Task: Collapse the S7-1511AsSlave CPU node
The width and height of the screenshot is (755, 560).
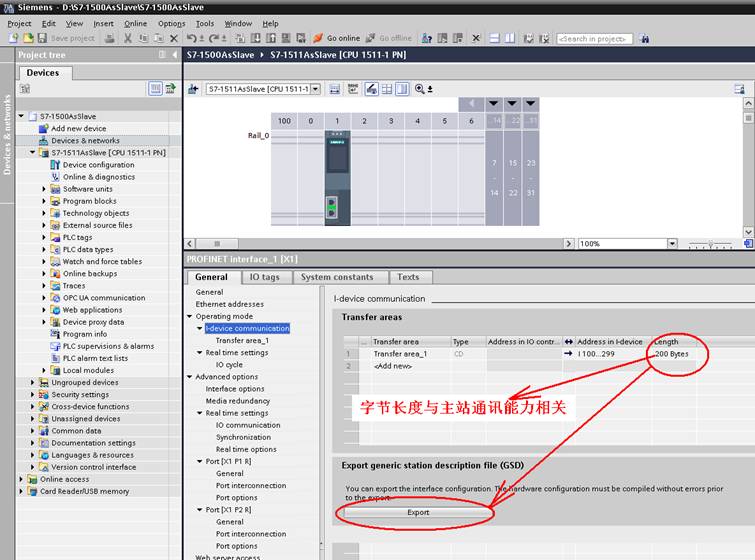Action: click(32, 152)
